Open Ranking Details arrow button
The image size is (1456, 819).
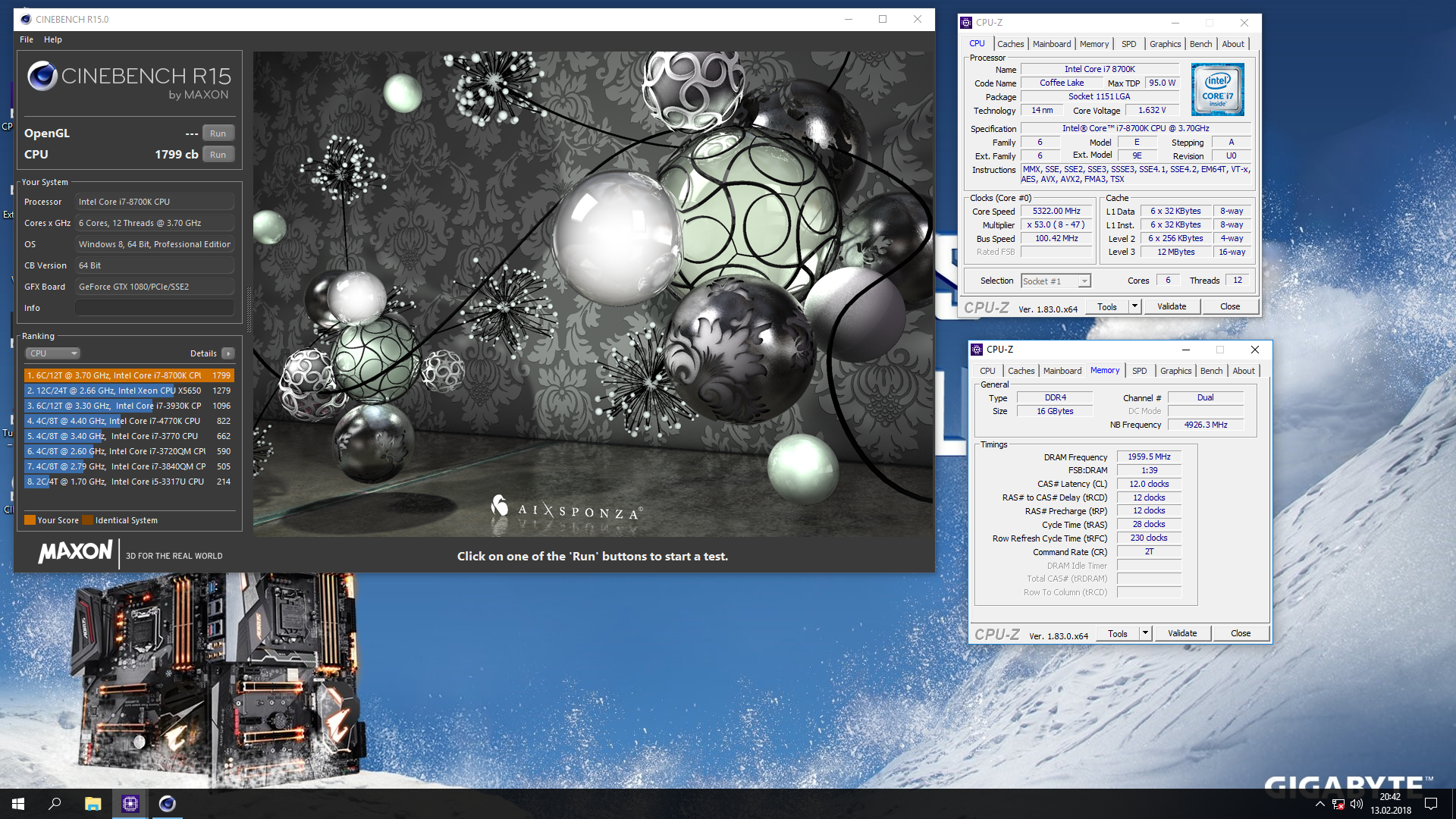[x=228, y=353]
